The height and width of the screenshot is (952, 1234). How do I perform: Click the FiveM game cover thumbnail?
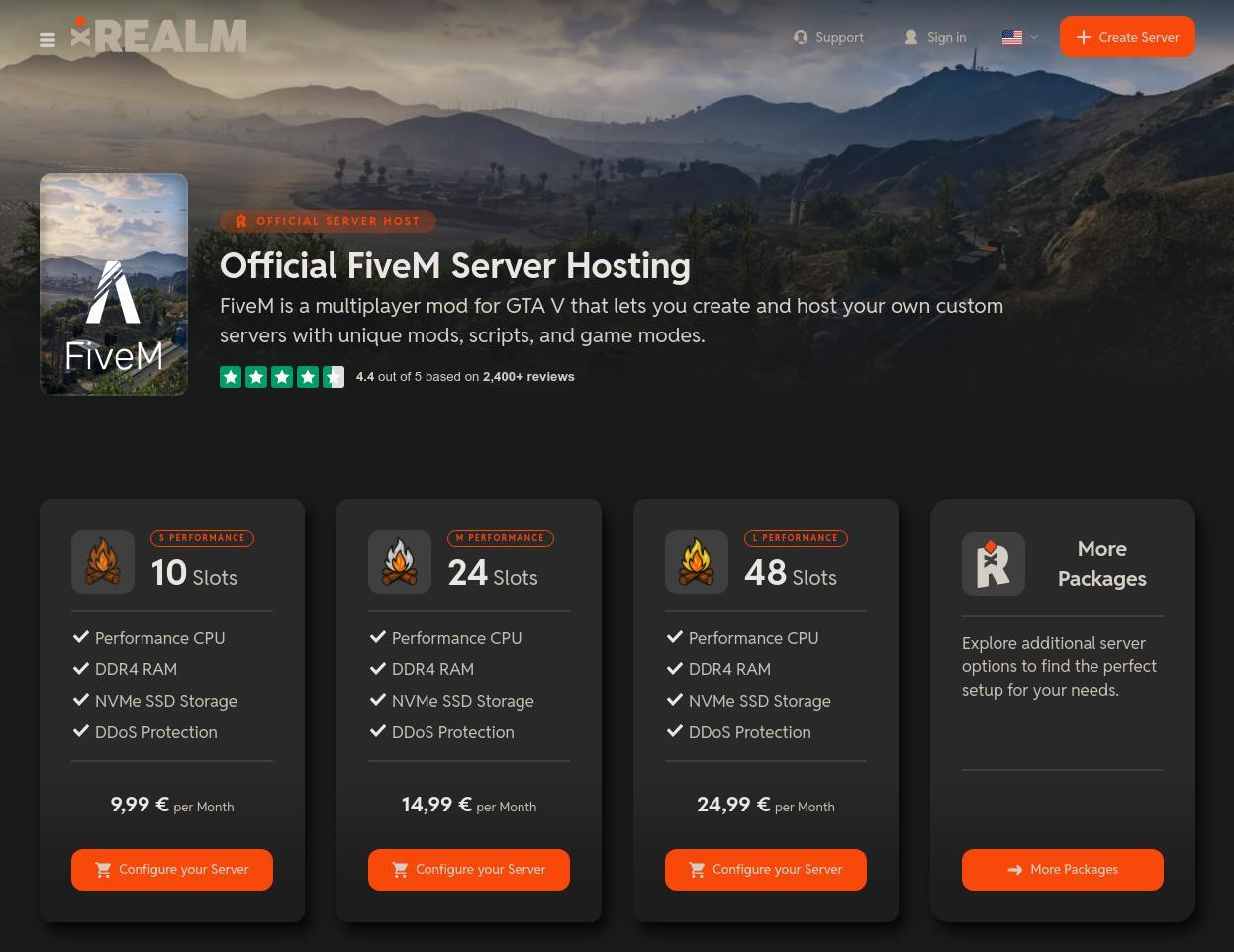pos(114,285)
